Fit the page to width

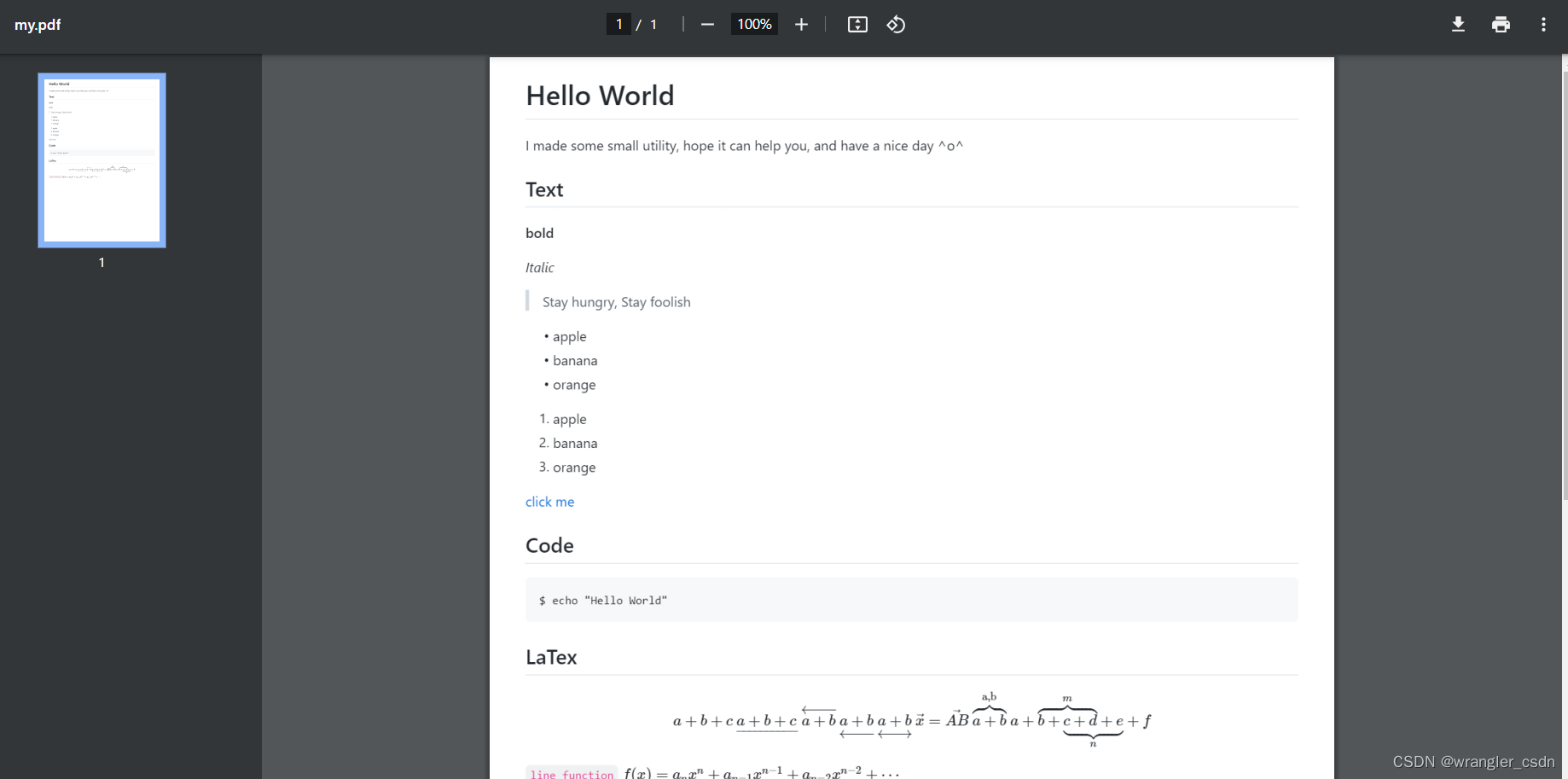coord(857,25)
